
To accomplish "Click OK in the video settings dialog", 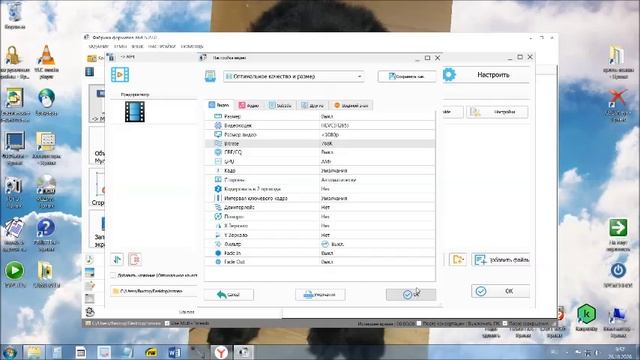I will coord(411,294).
